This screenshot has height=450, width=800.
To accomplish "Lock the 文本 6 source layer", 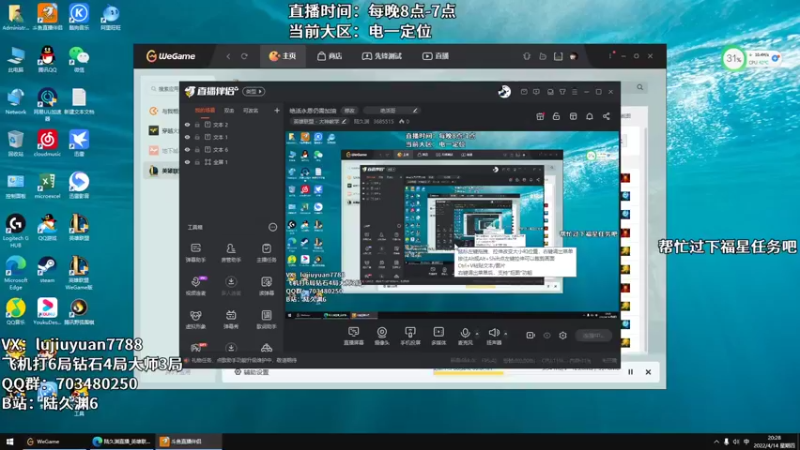I will (197, 149).
